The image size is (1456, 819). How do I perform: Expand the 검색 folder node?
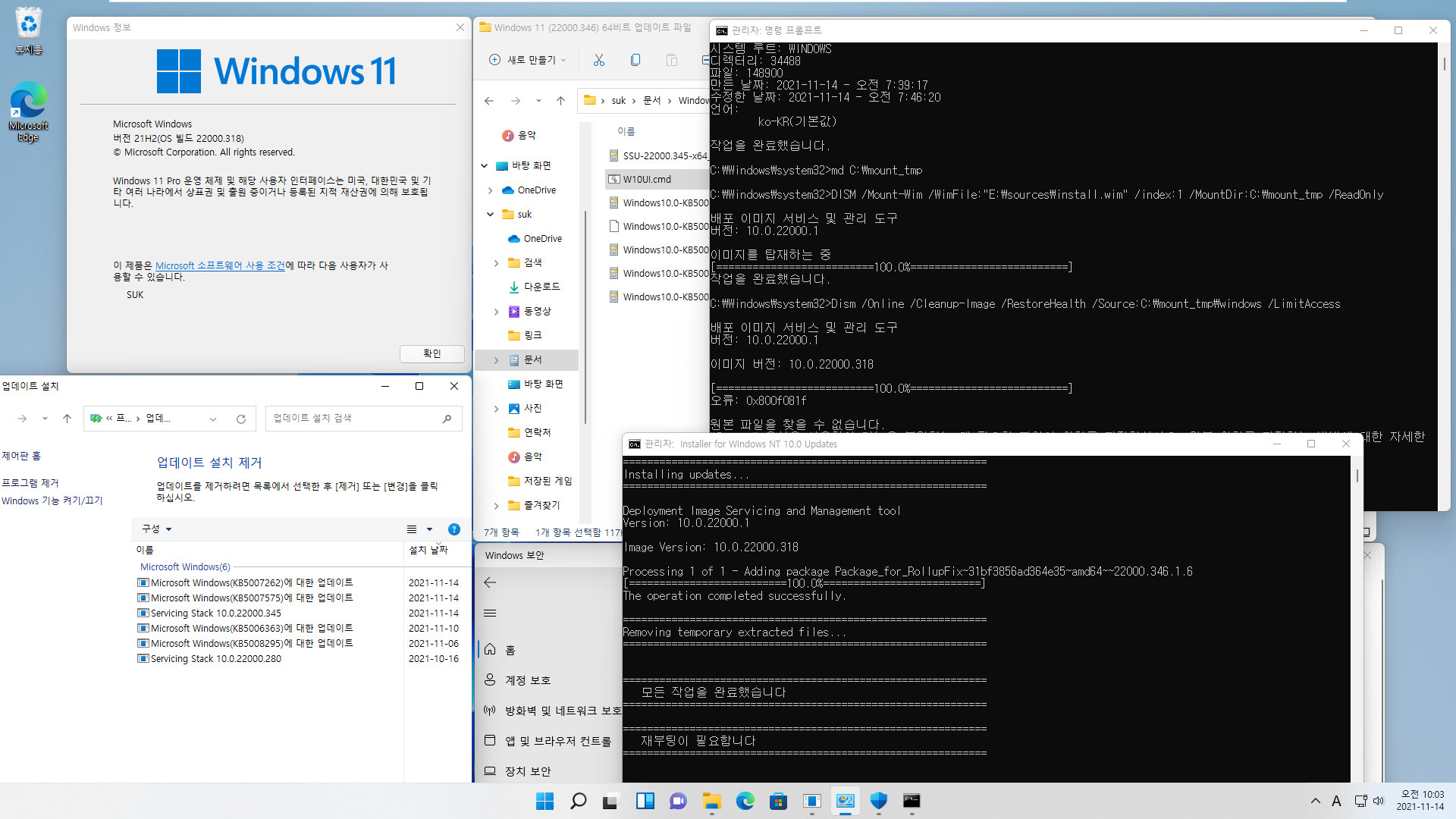tap(497, 263)
